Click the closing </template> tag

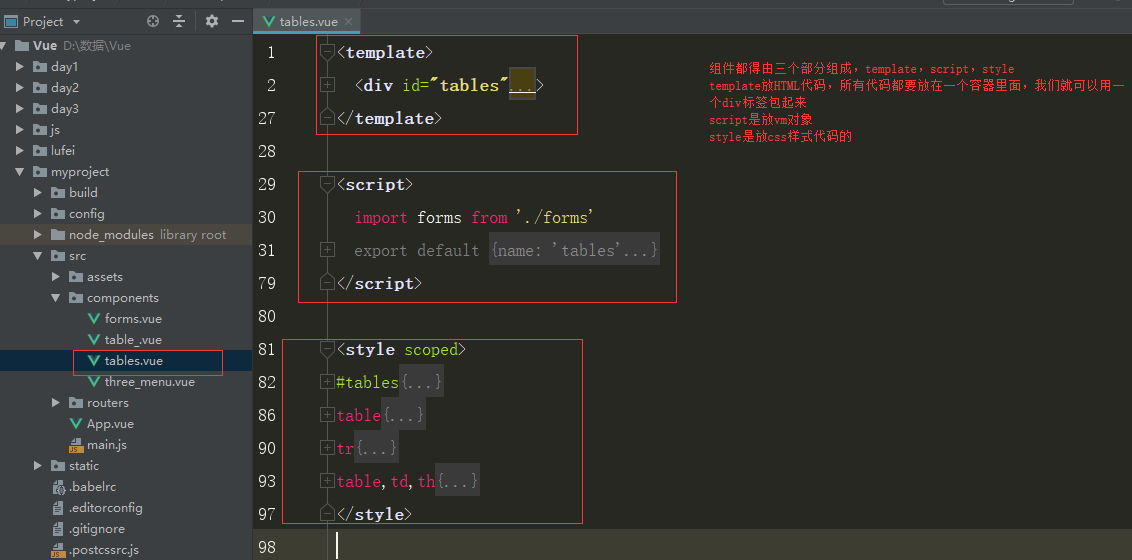point(389,118)
